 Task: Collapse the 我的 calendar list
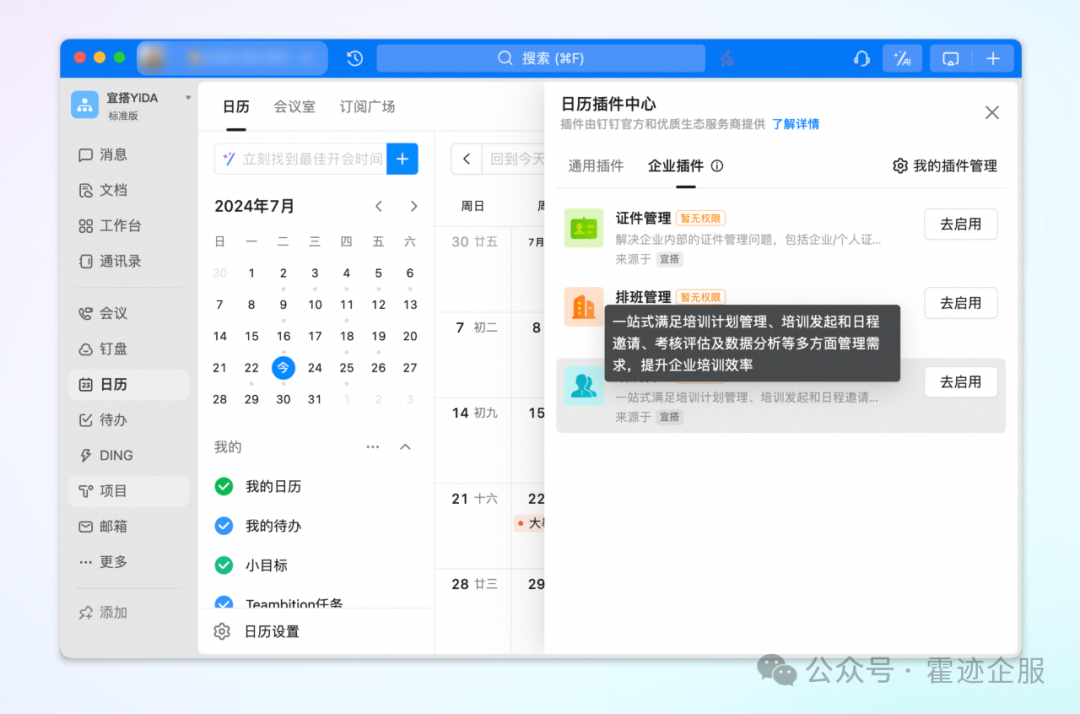406,447
